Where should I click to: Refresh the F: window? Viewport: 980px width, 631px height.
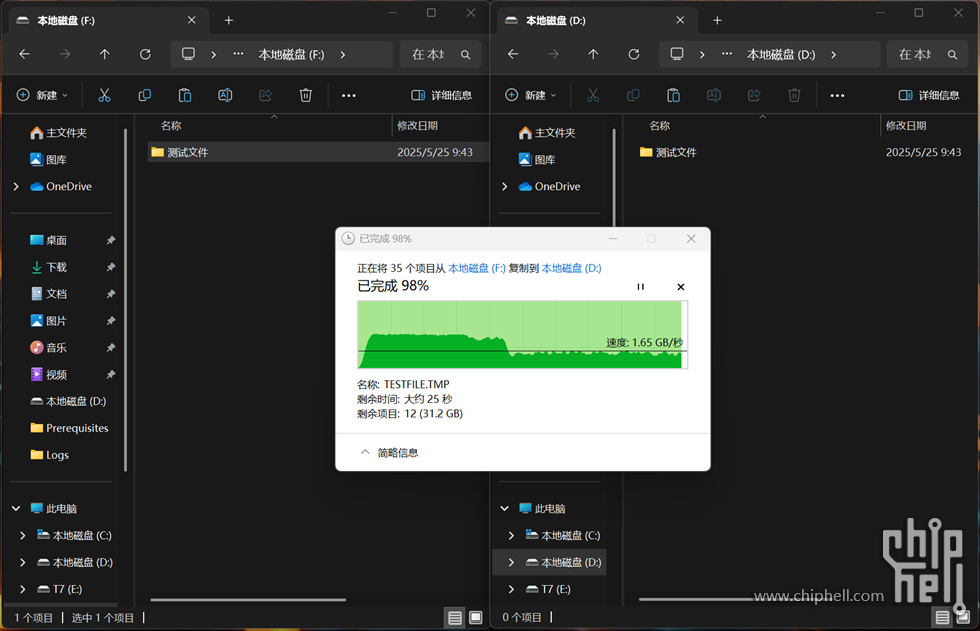coord(145,54)
